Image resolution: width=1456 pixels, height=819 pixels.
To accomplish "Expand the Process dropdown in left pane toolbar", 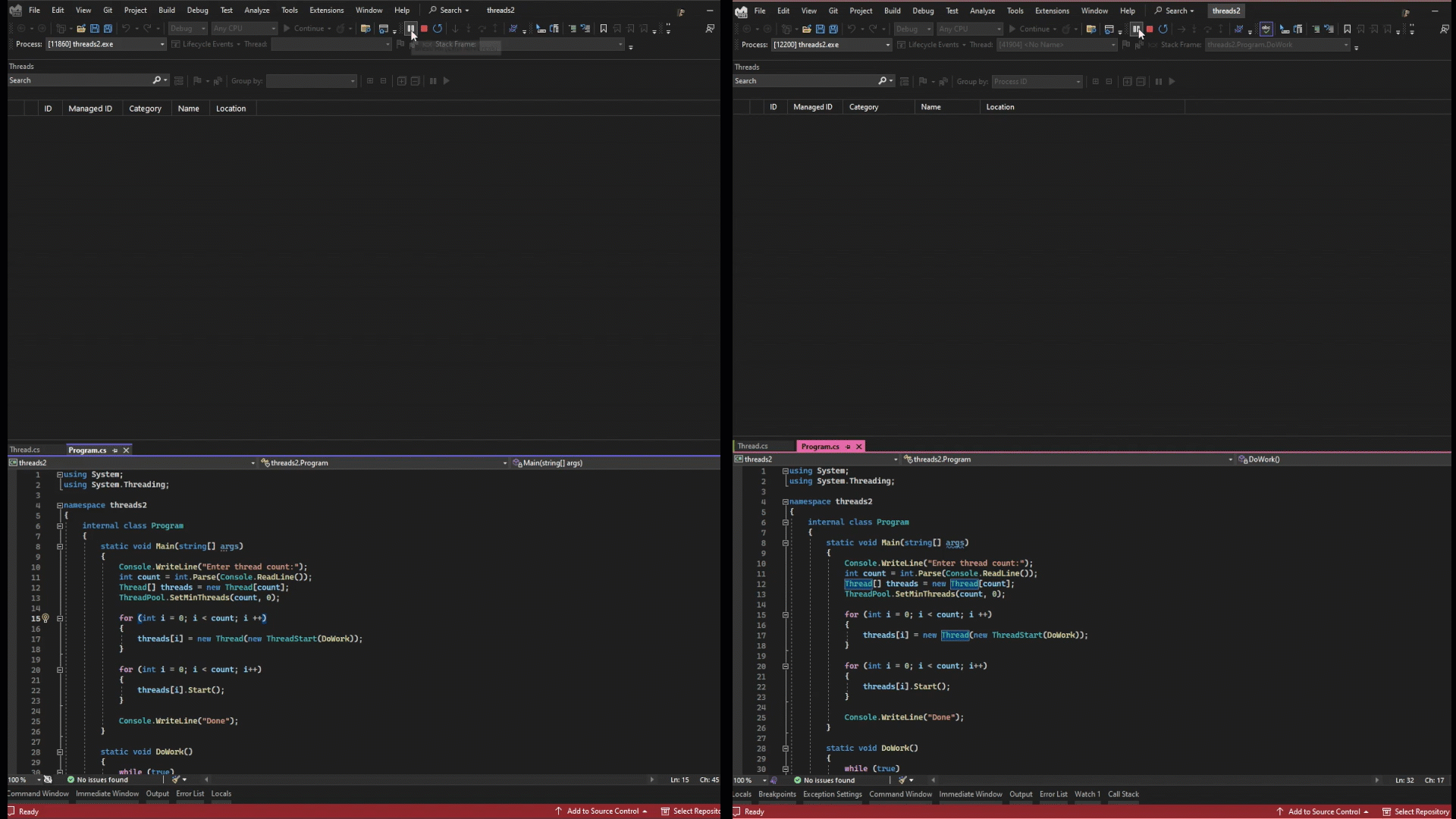I will click(162, 44).
